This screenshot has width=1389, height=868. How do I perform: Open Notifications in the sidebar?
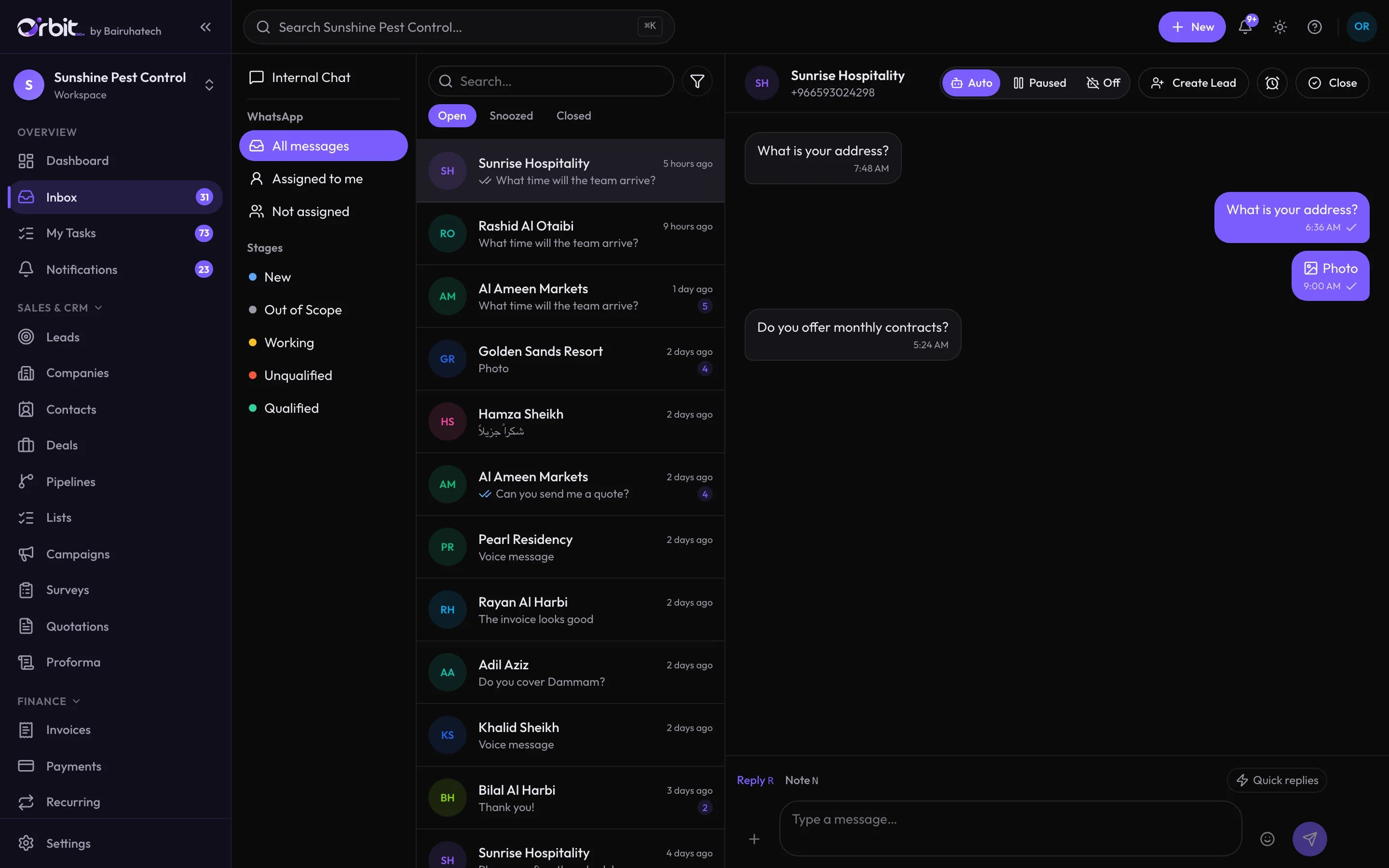point(115,269)
